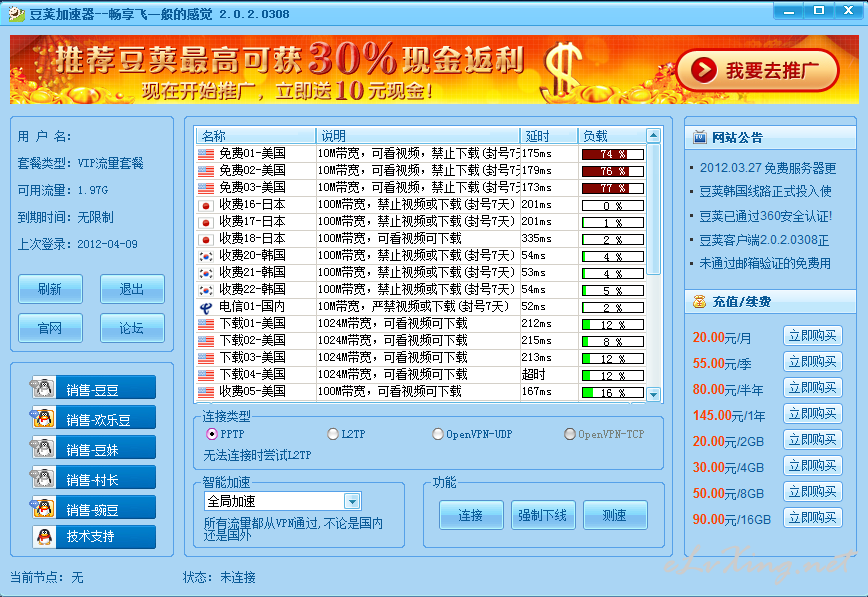Click the US flag of 免费01-美国
868x597 pixels.
[206, 154]
